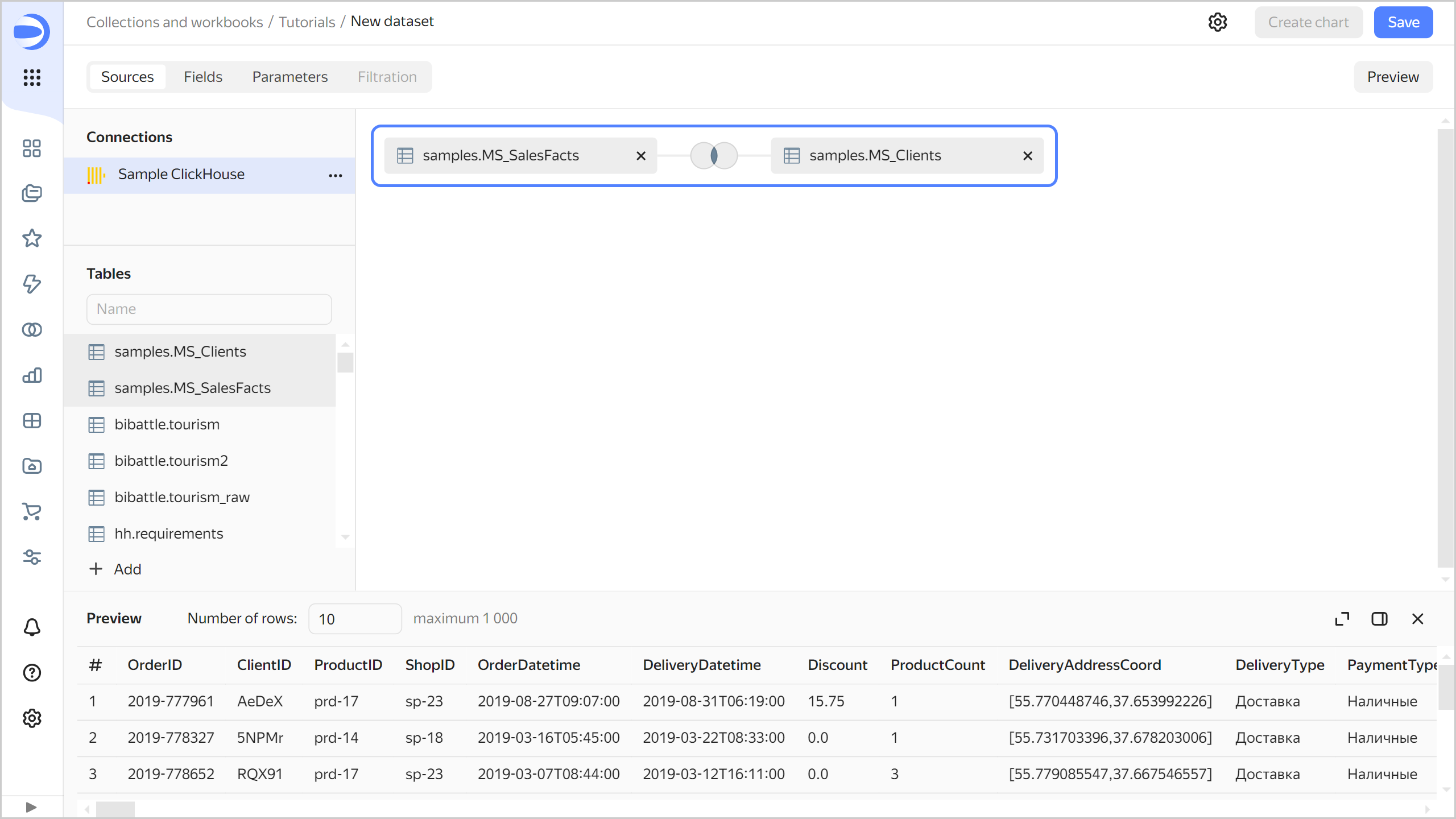Toggle the Preview panel button
This screenshot has width=1456, height=819.
tap(1393, 77)
